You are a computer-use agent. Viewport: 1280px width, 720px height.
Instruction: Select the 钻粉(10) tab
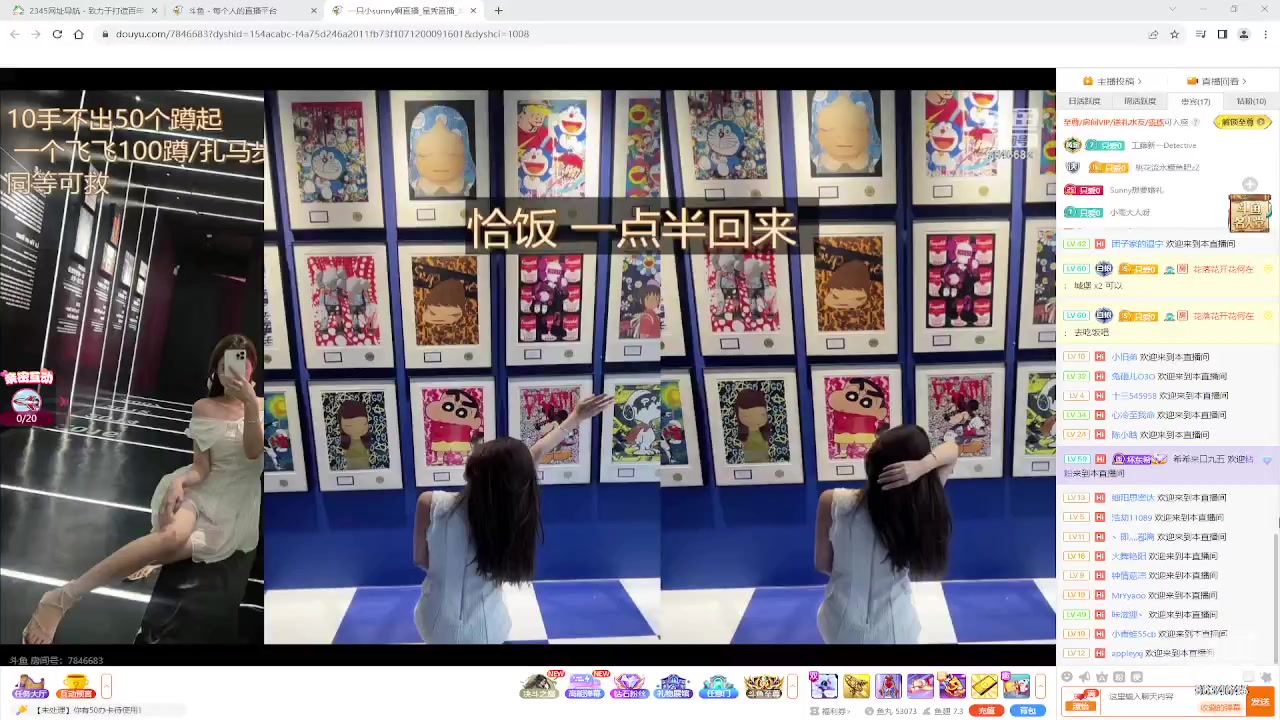point(1251,101)
